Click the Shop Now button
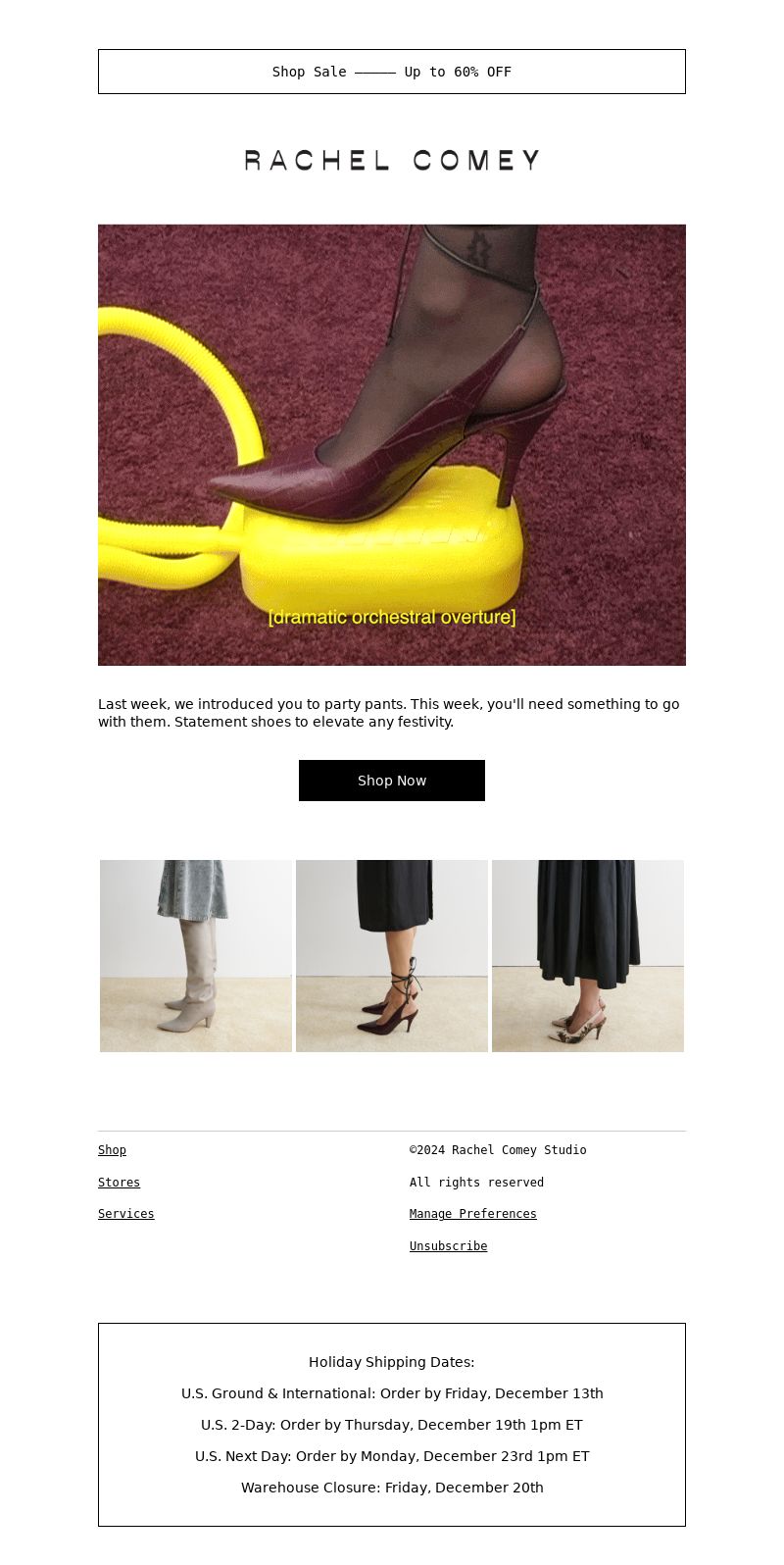 click(x=392, y=781)
